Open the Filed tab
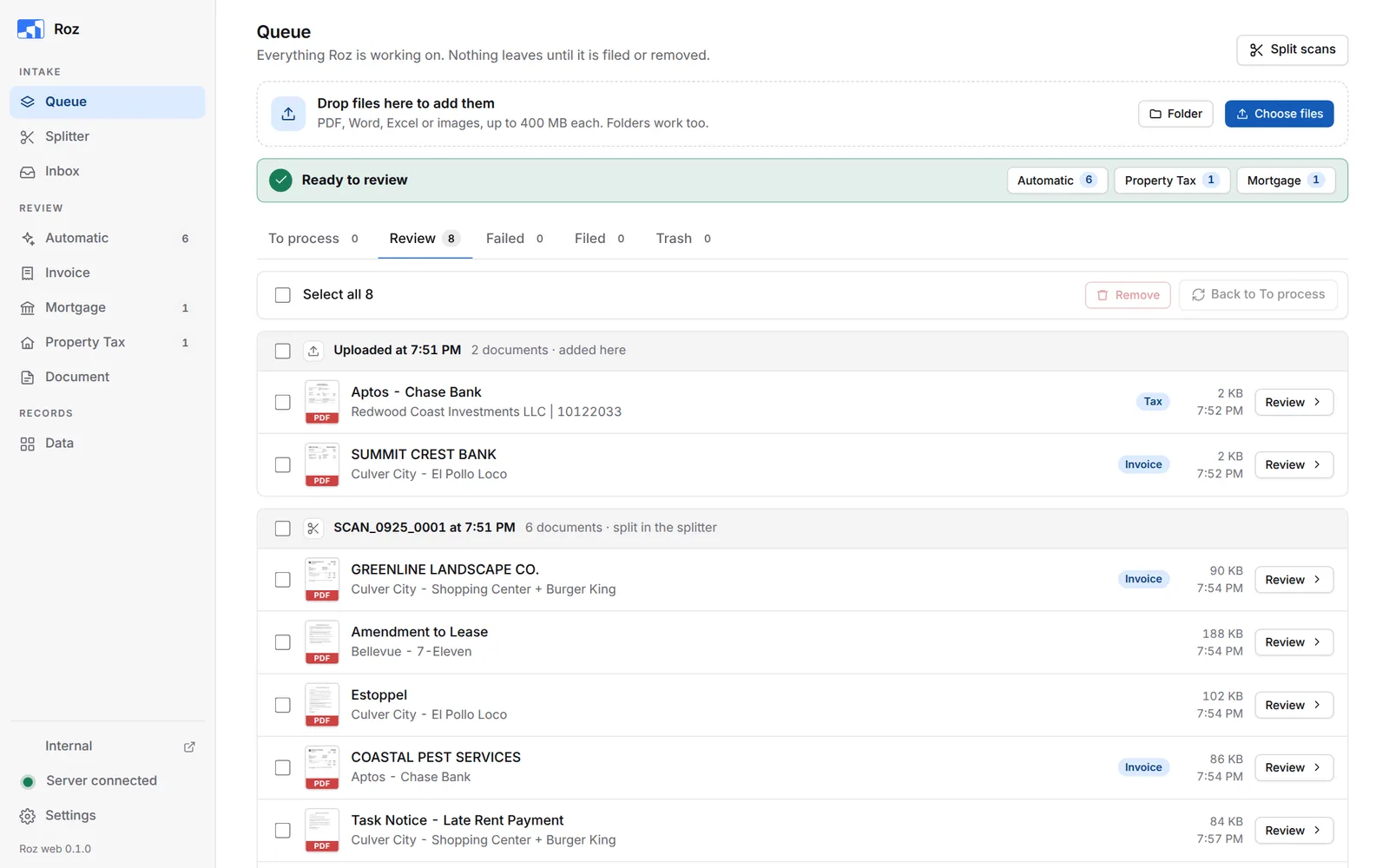The height and width of the screenshot is (868, 1389). click(599, 239)
